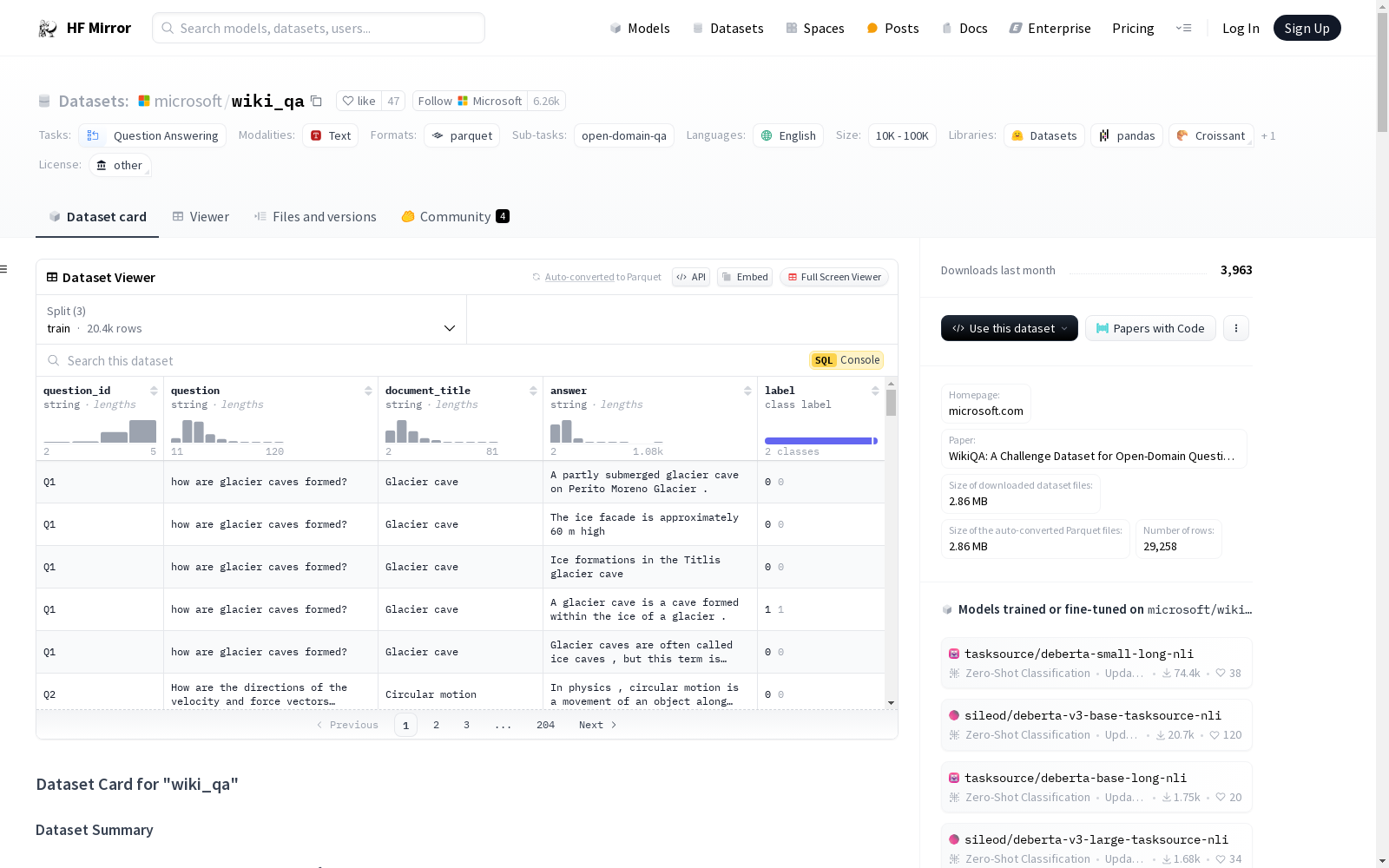Follow Microsoft organization
The height and width of the screenshot is (868, 1389).
470,101
